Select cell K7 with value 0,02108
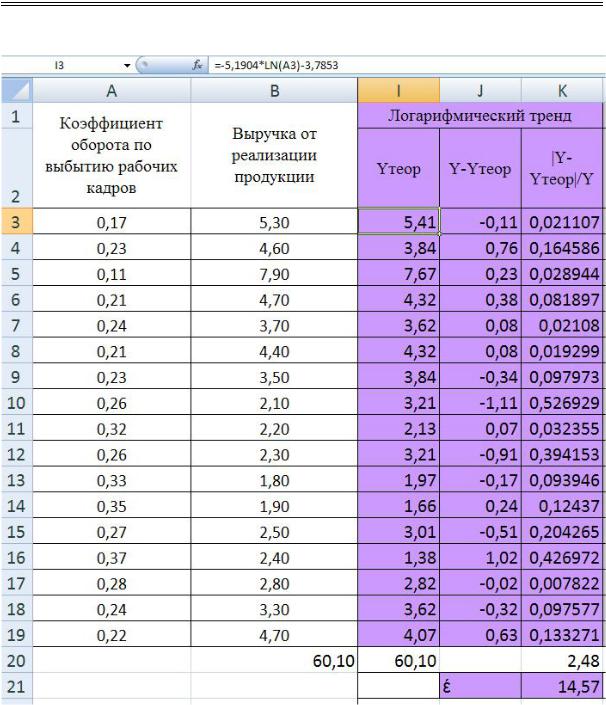 pos(562,325)
